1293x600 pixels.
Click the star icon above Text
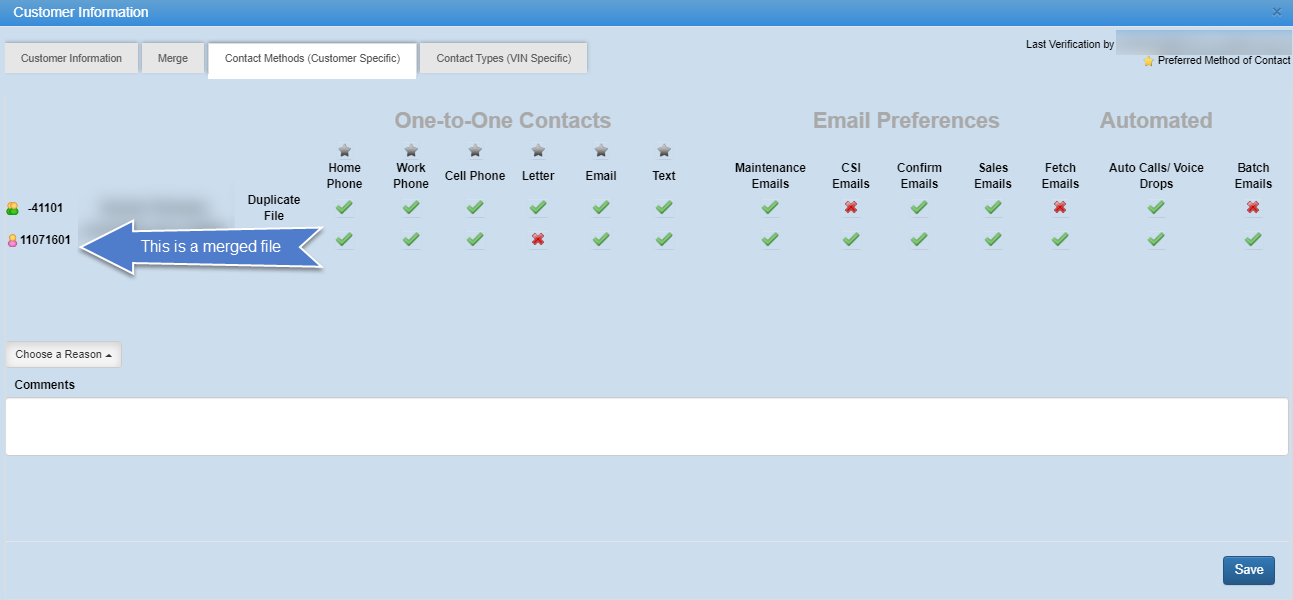coord(664,150)
